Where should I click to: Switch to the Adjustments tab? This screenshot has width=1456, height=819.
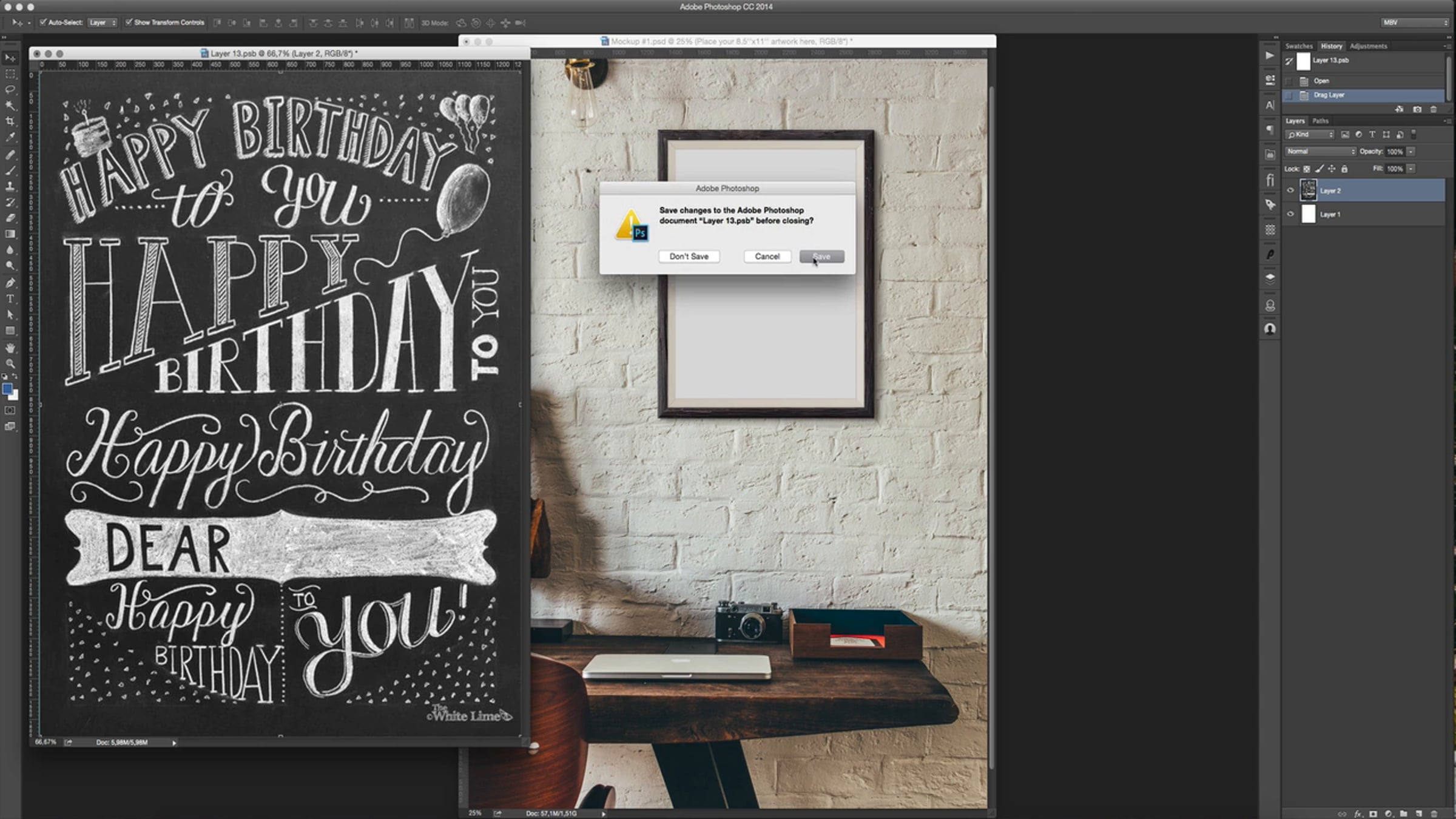click(x=1368, y=46)
